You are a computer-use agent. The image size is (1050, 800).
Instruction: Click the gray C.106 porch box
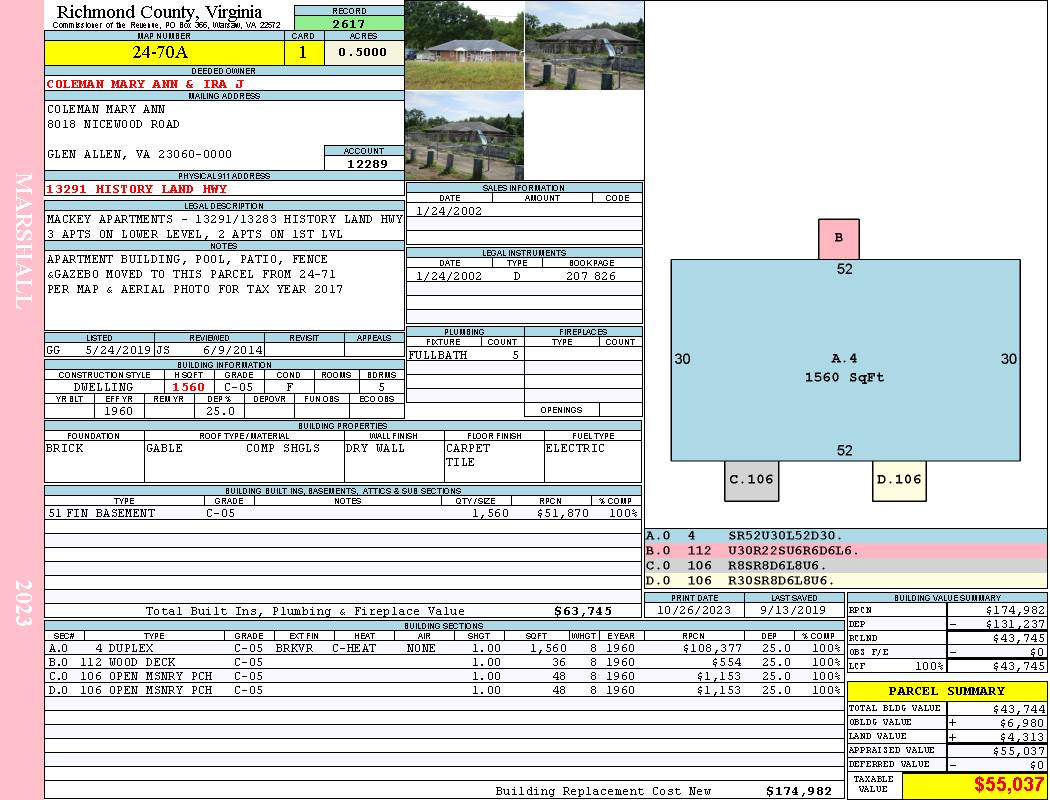[751, 480]
